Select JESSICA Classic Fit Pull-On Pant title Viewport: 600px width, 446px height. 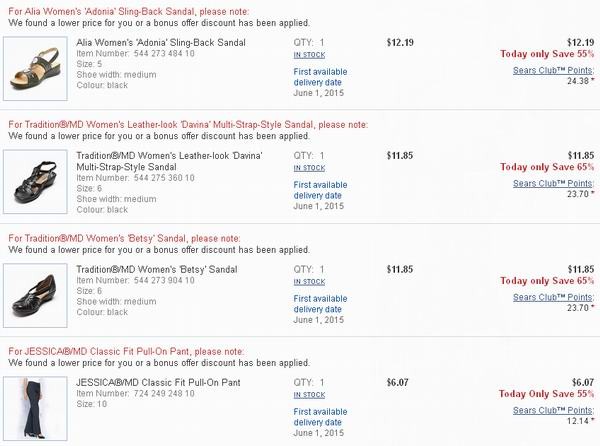point(158,383)
